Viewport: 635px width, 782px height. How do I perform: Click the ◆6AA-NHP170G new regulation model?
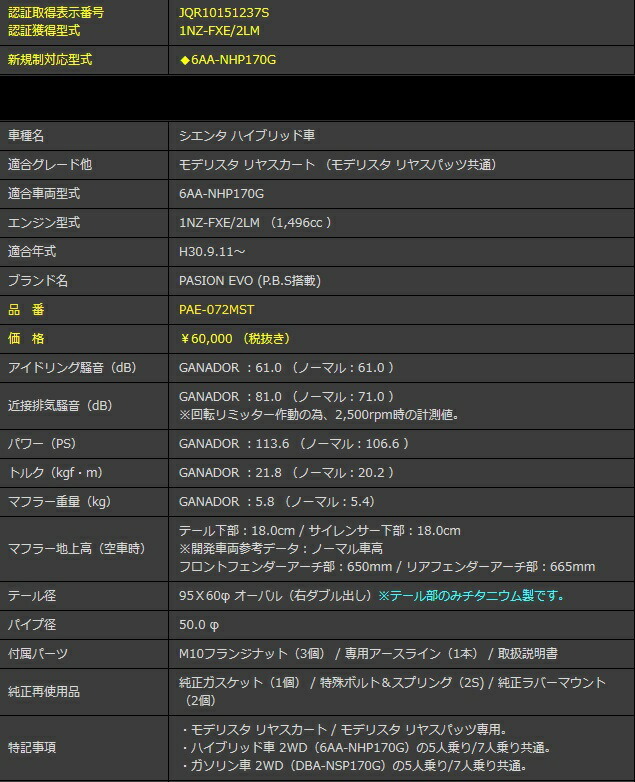(x=227, y=60)
